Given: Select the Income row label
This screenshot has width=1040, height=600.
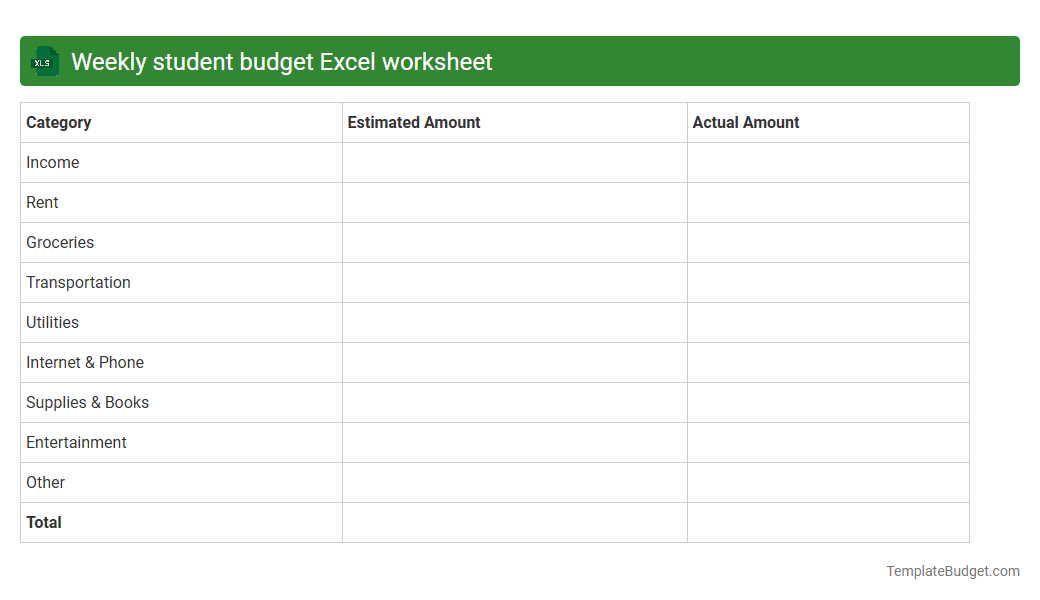Looking at the screenshot, I should 52,162.
